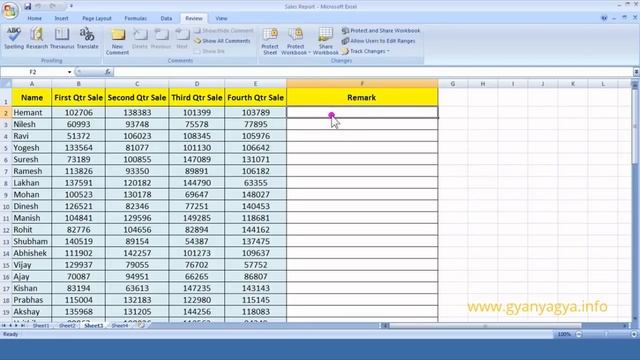
Task: Insert a New Comment
Action: [x=118, y=41]
